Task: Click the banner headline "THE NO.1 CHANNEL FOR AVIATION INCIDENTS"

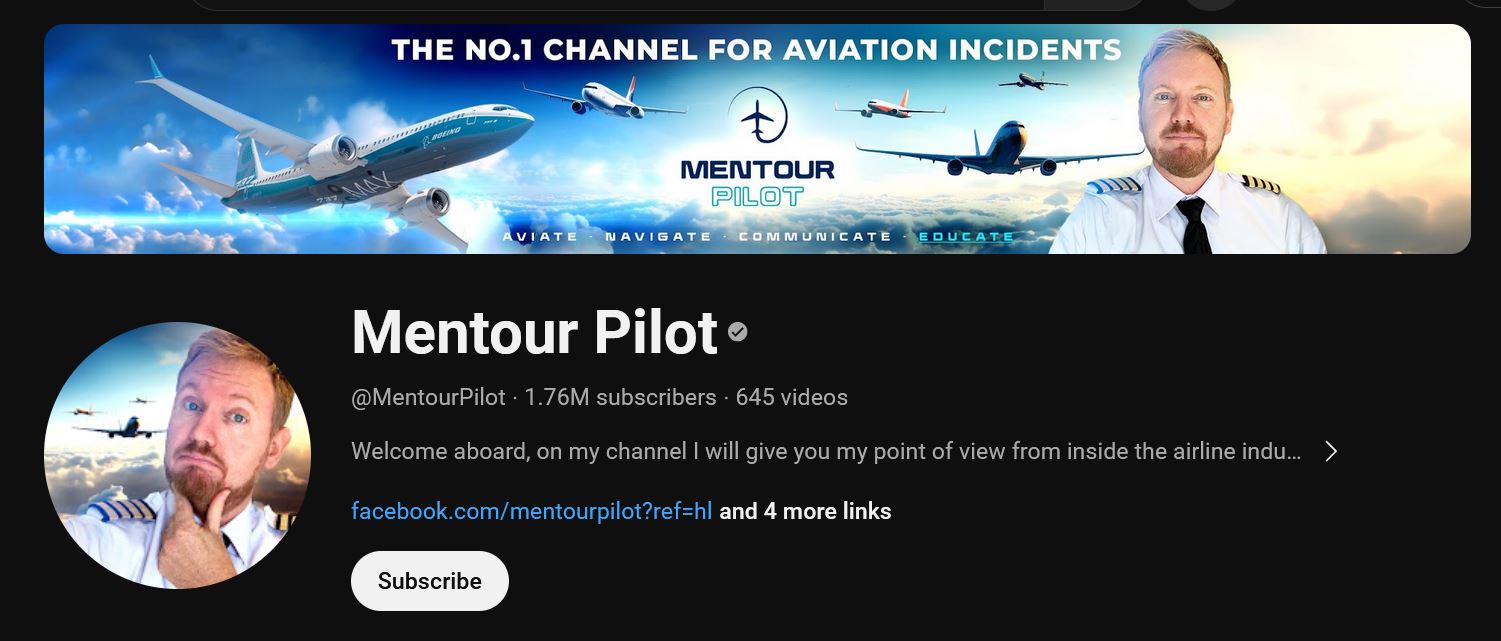Action: pyautogui.click(x=756, y=49)
